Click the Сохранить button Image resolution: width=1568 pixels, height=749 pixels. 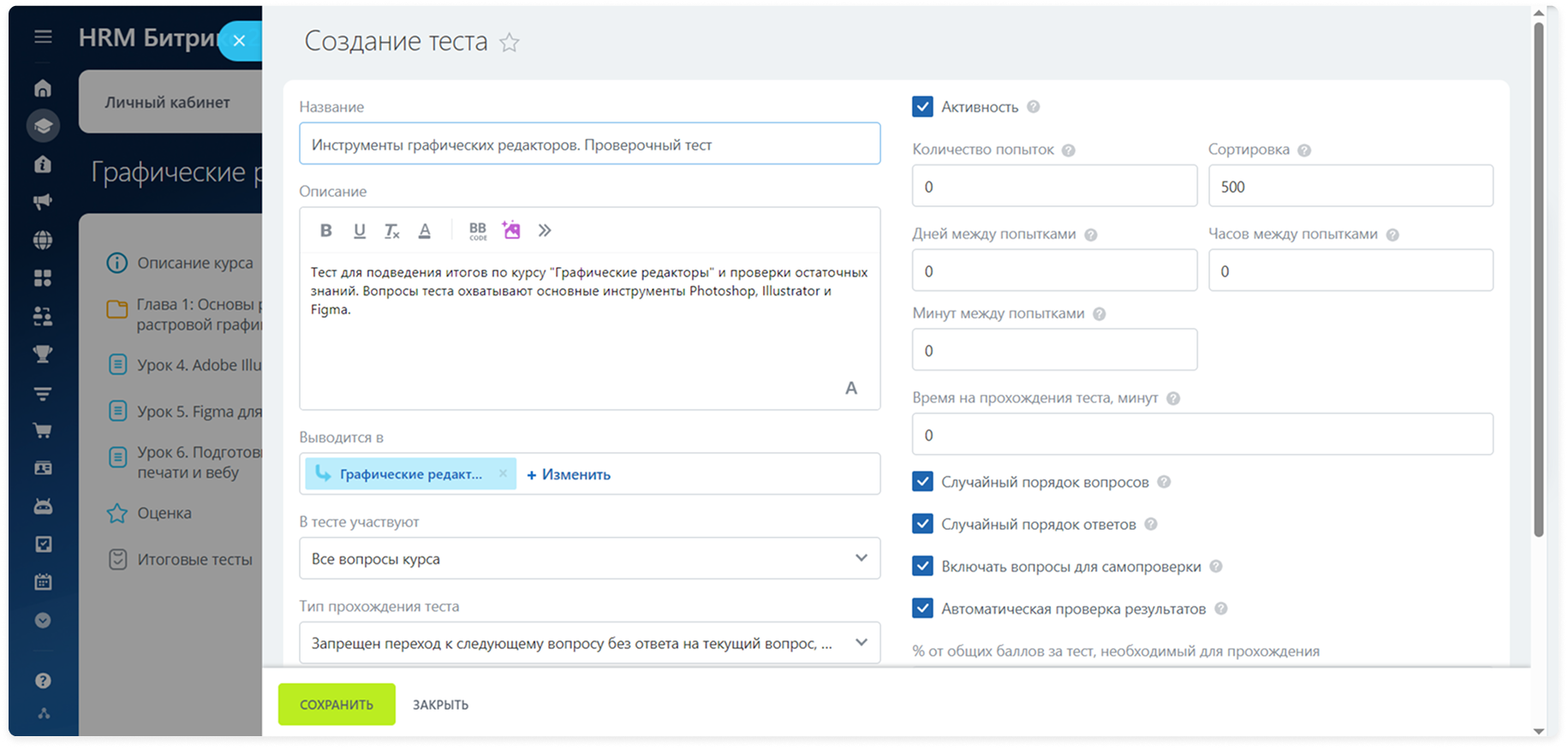point(337,704)
